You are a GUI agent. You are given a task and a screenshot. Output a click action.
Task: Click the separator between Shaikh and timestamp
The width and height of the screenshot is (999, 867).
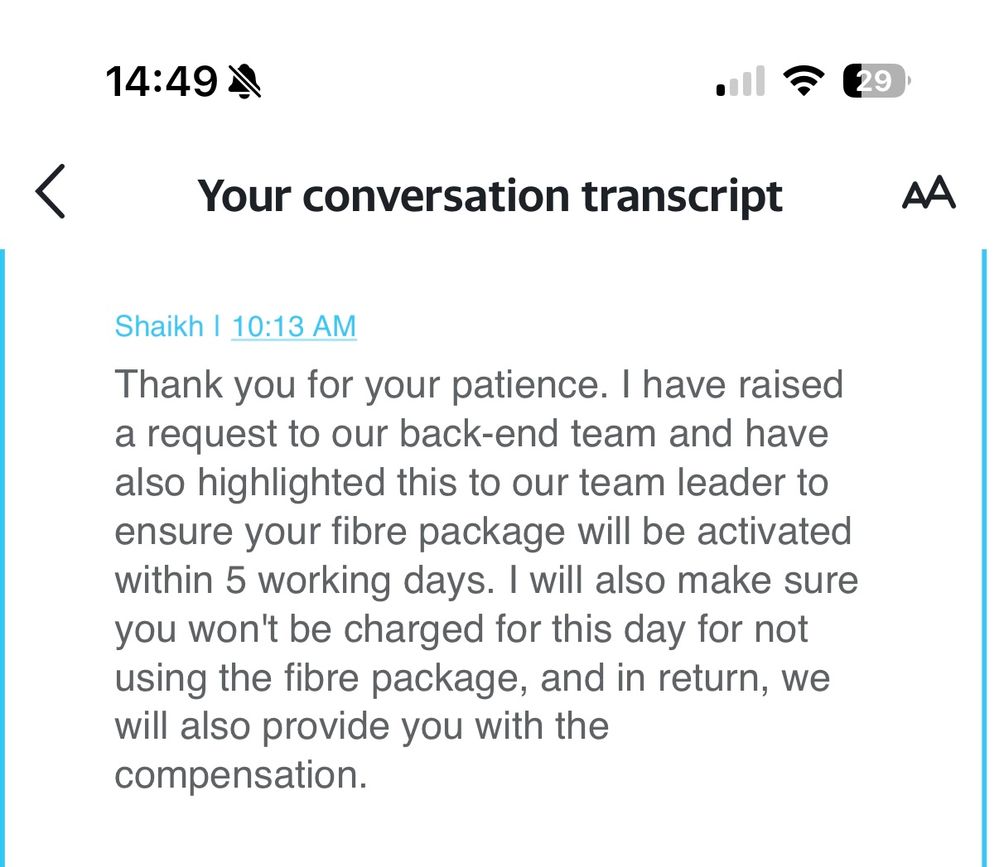tap(217, 326)
